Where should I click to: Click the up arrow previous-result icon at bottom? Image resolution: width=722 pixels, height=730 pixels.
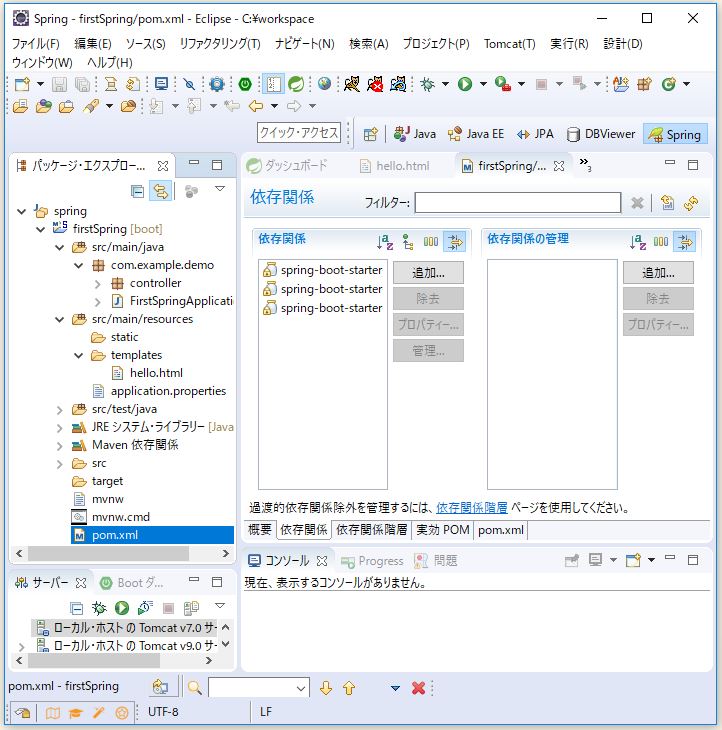coord(349,688)
